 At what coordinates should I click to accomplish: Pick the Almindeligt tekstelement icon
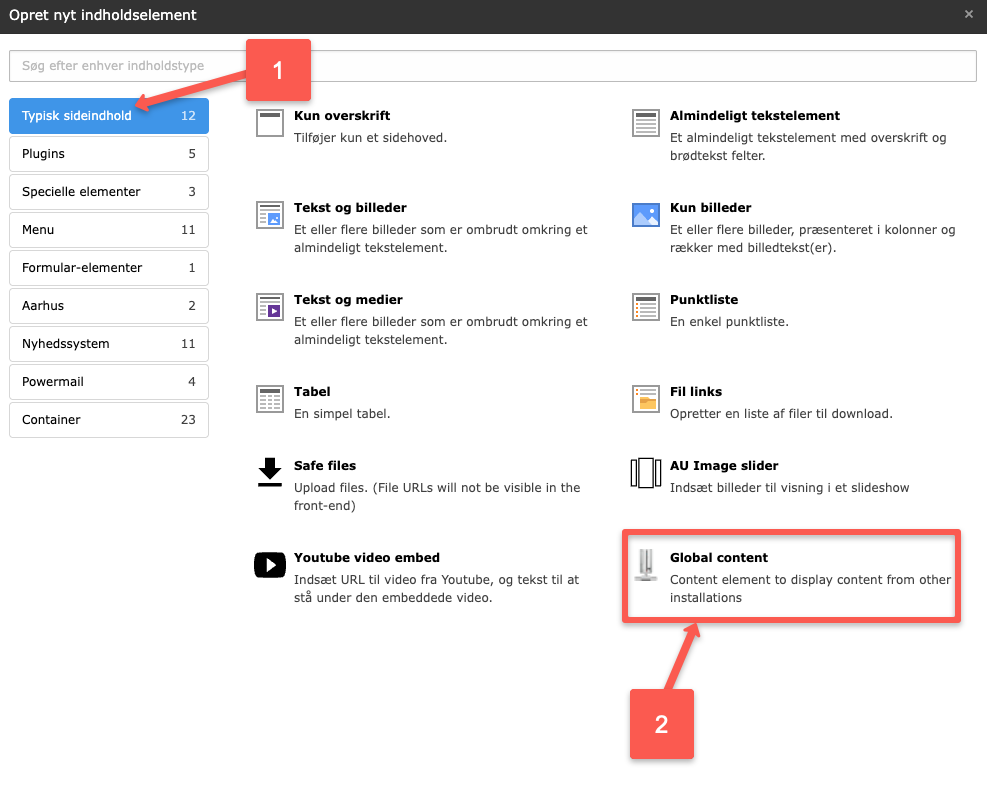pyautogui.click(x=646, y=123)
